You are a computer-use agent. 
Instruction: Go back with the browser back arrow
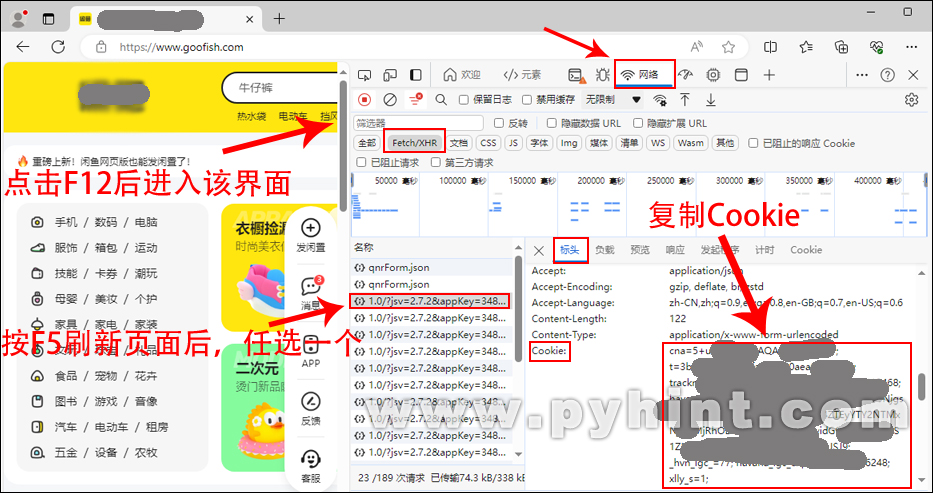pyautogui.click(x=23, y=47)
